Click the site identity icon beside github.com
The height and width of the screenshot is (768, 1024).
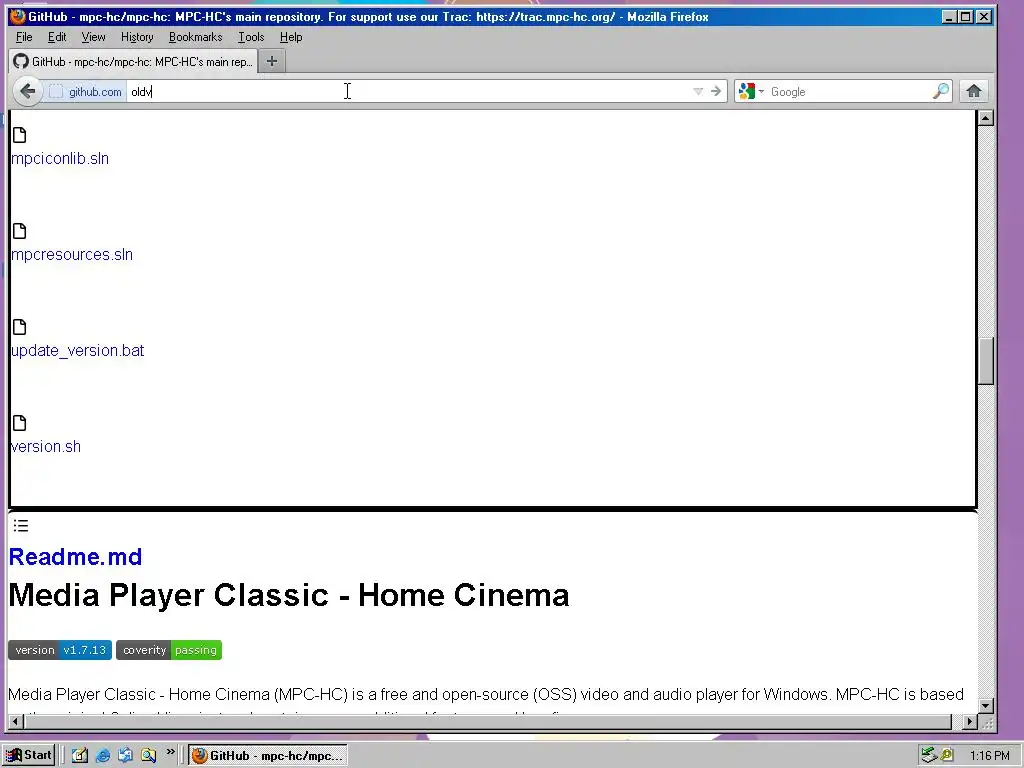[57, 92]
